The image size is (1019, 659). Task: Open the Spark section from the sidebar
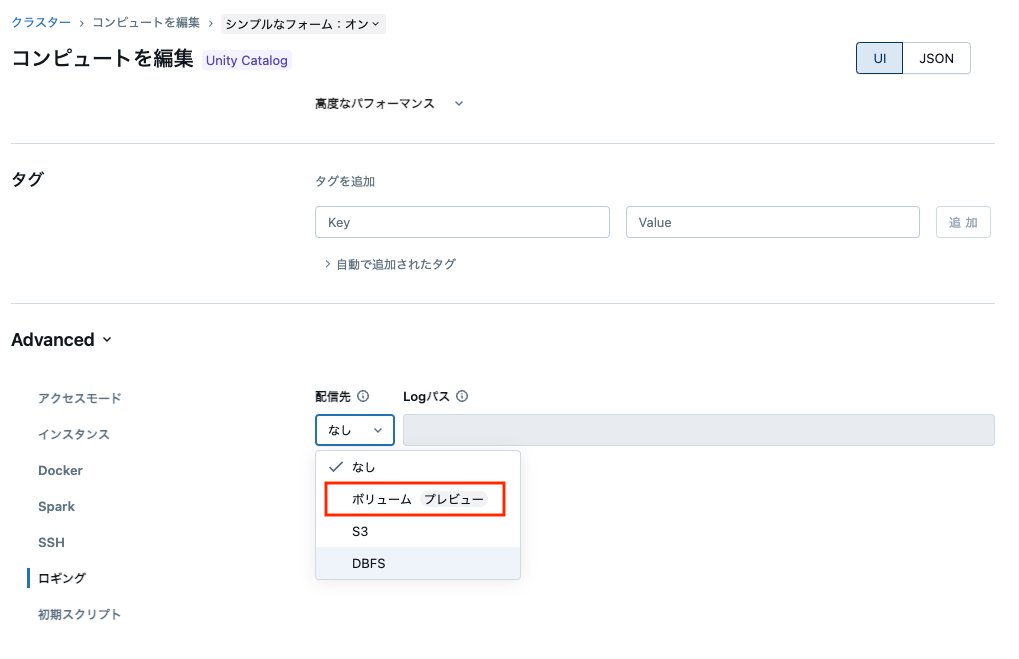56,506
